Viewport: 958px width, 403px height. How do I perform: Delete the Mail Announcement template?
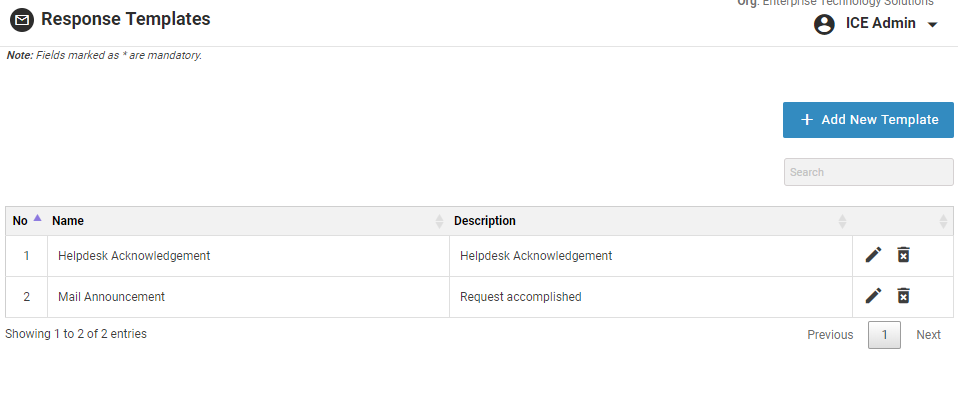pos(903,296)
